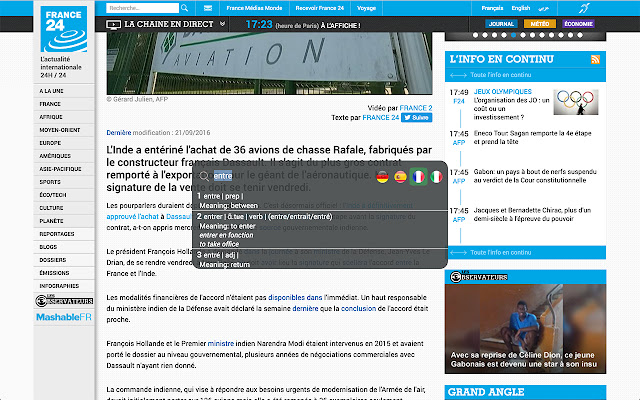Open France Médias Monde menu
The image size is (640, 400).
pos(254,8)
